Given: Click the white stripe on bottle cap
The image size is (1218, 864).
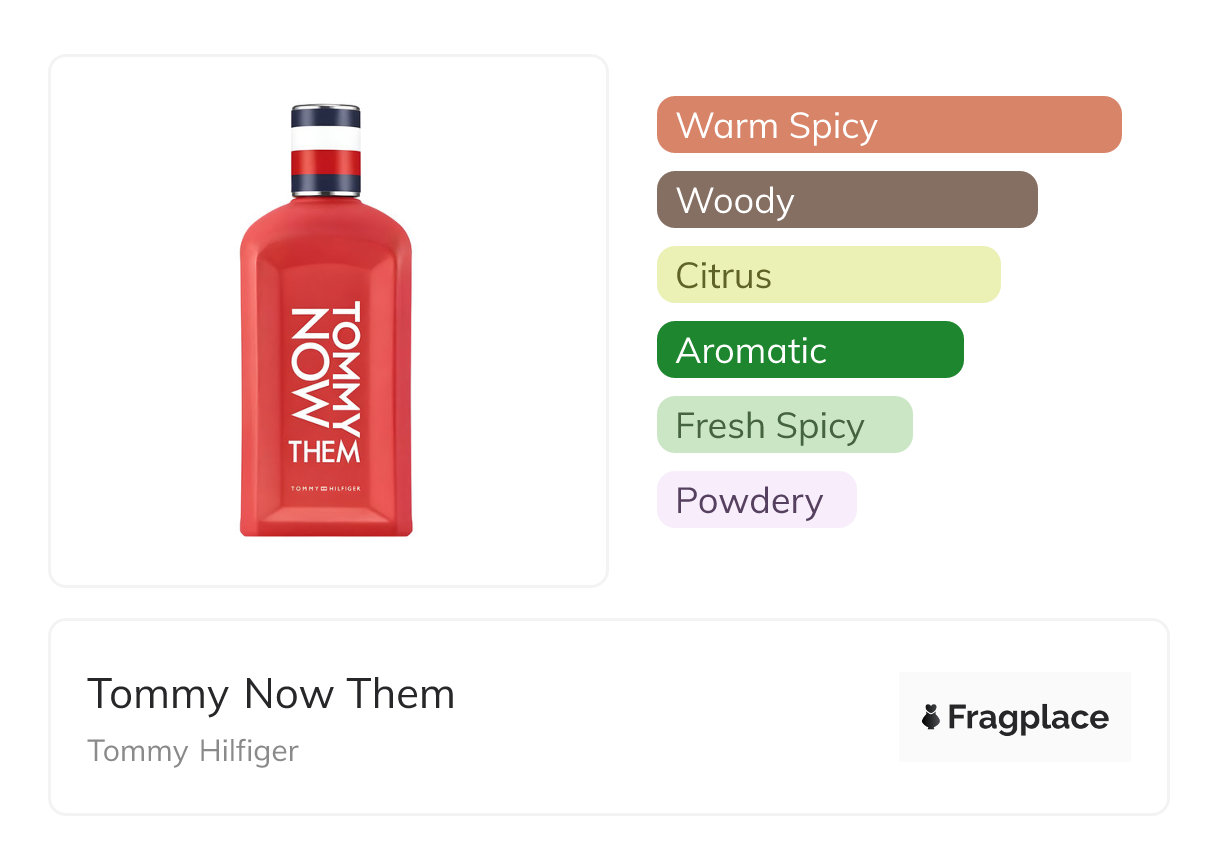Looking at the screenshot, I should [x=326, y=139].
